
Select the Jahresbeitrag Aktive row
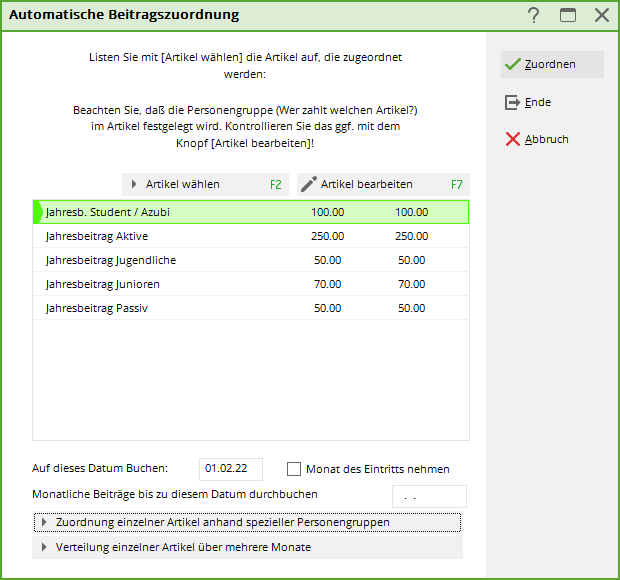point(250,236)
